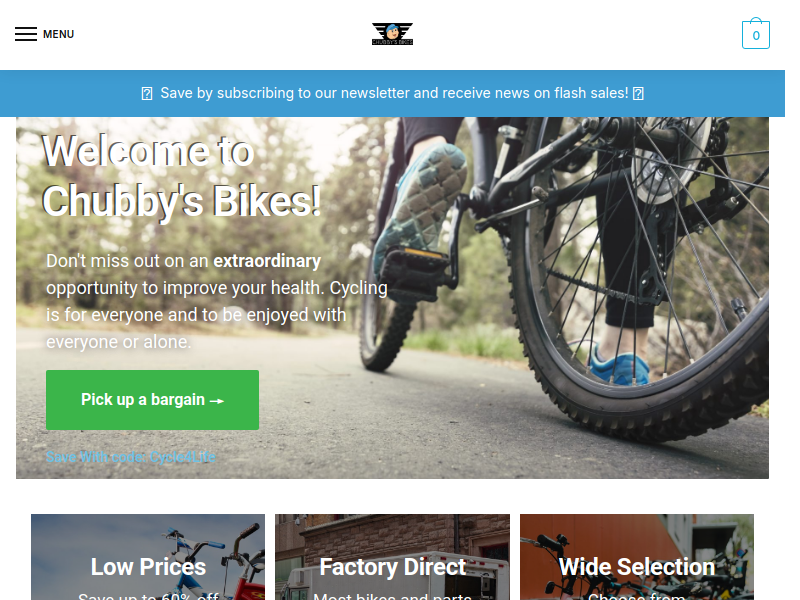Select the Welcome to Chubby's Bikes heading
800x600 pixels.
(181, 176)
